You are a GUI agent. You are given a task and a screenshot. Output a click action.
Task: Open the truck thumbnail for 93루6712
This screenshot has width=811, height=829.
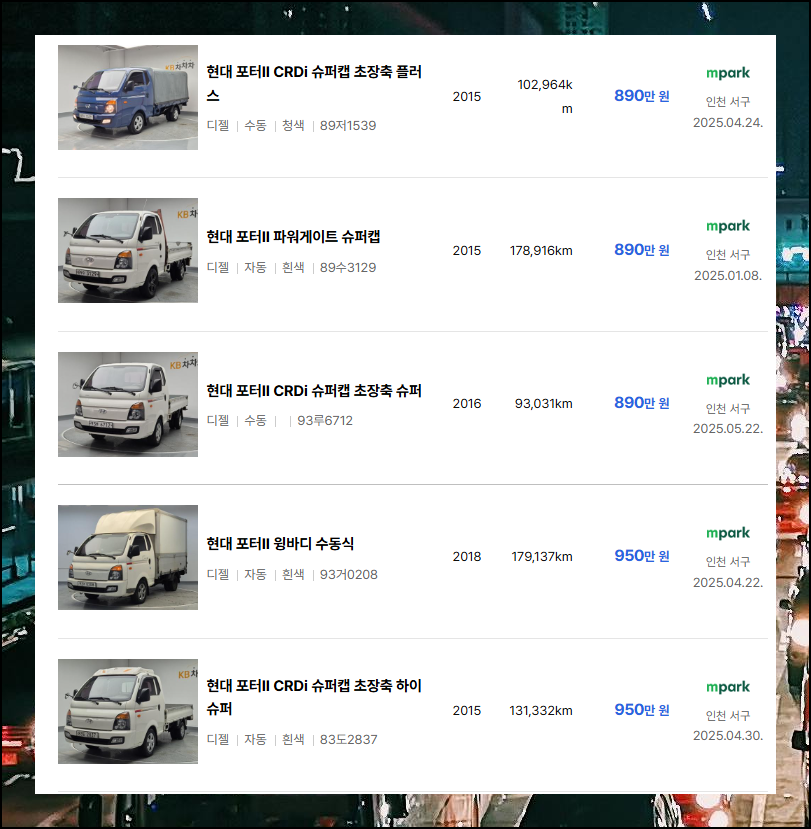[x=128, y=404]
